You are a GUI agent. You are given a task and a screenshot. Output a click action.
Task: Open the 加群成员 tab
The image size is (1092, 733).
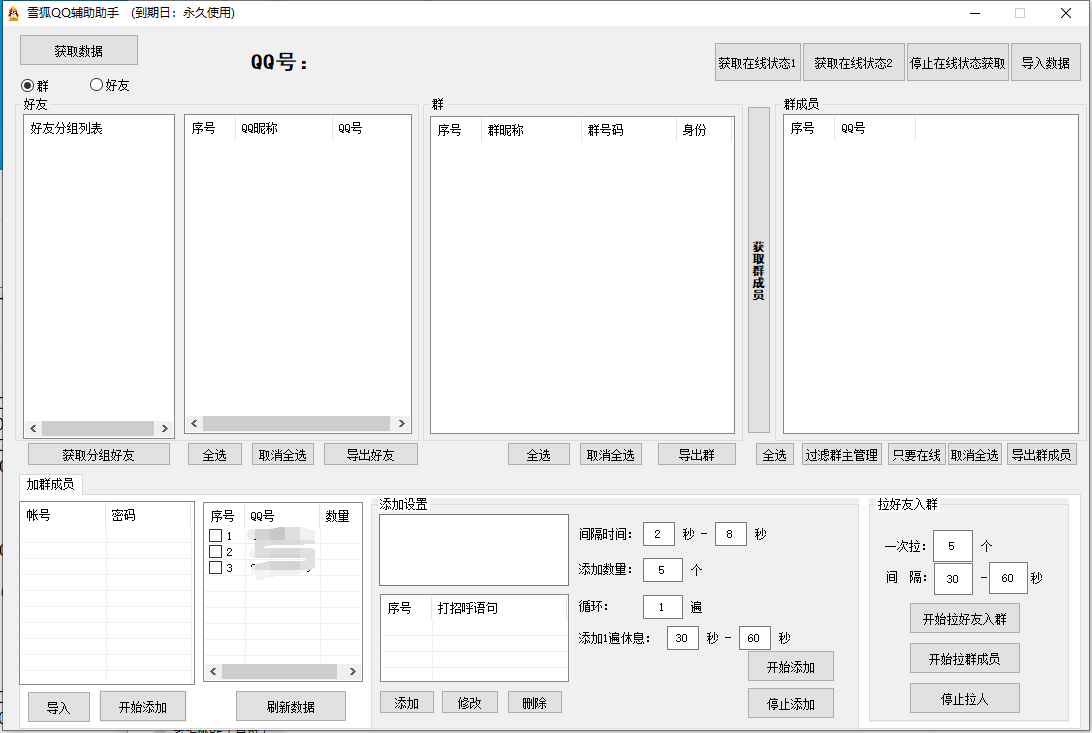50,484
